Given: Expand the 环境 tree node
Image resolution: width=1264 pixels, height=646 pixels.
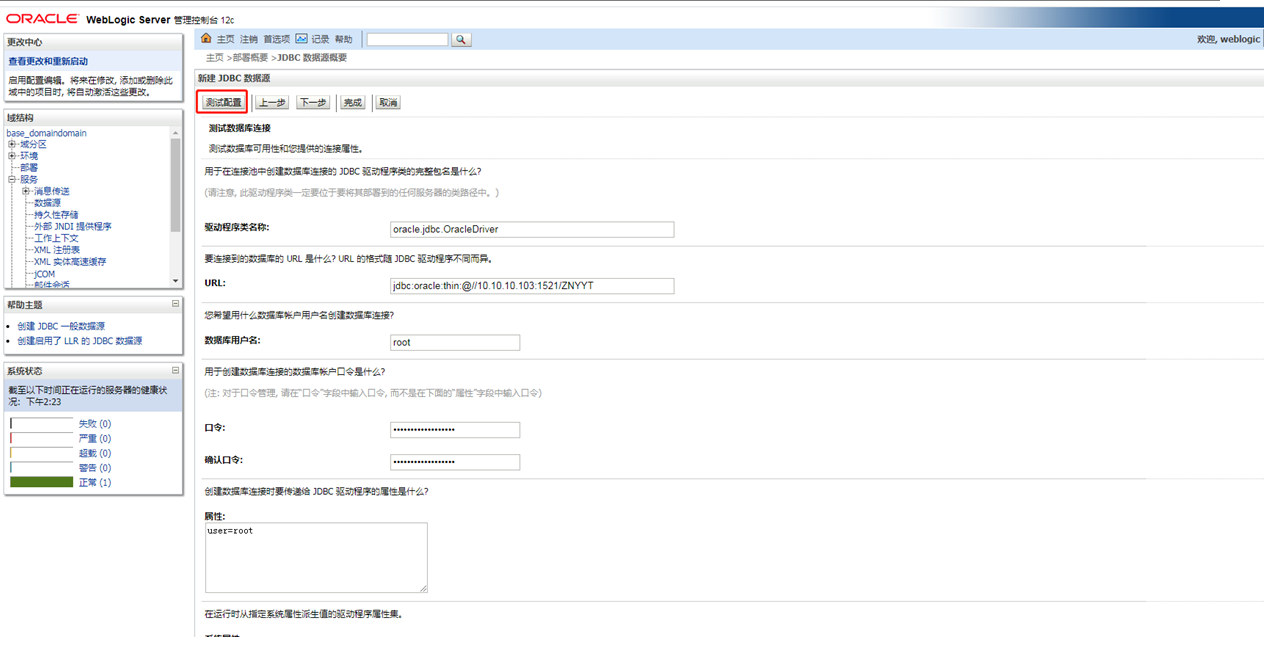Looking at the screenshot, I should tap(12, 156).
